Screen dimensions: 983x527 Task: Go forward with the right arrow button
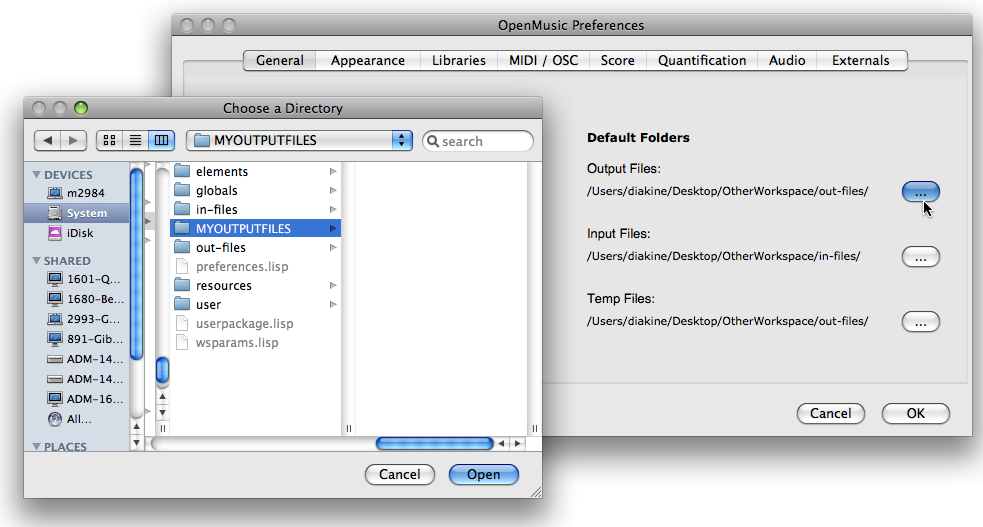point(73,140)
